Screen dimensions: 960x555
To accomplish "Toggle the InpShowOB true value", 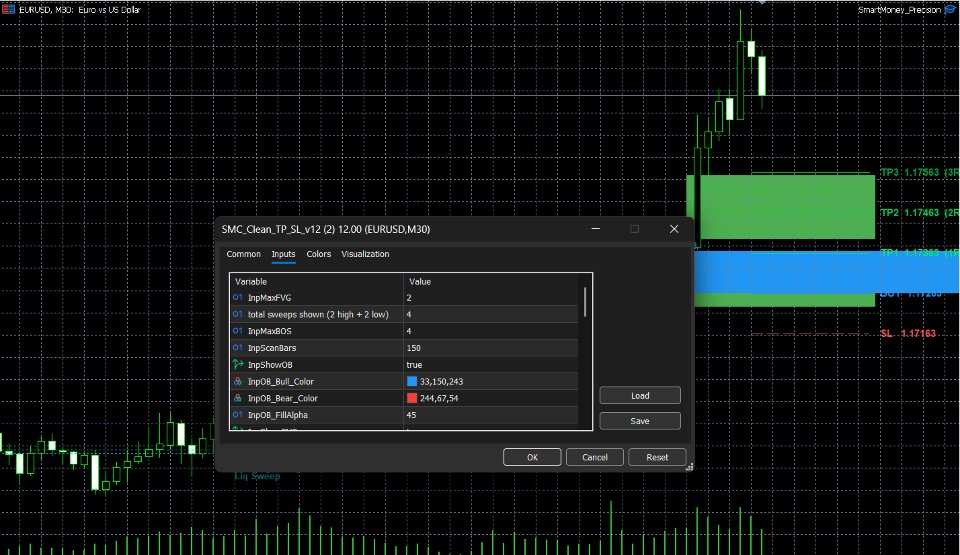I will (414, 364).
